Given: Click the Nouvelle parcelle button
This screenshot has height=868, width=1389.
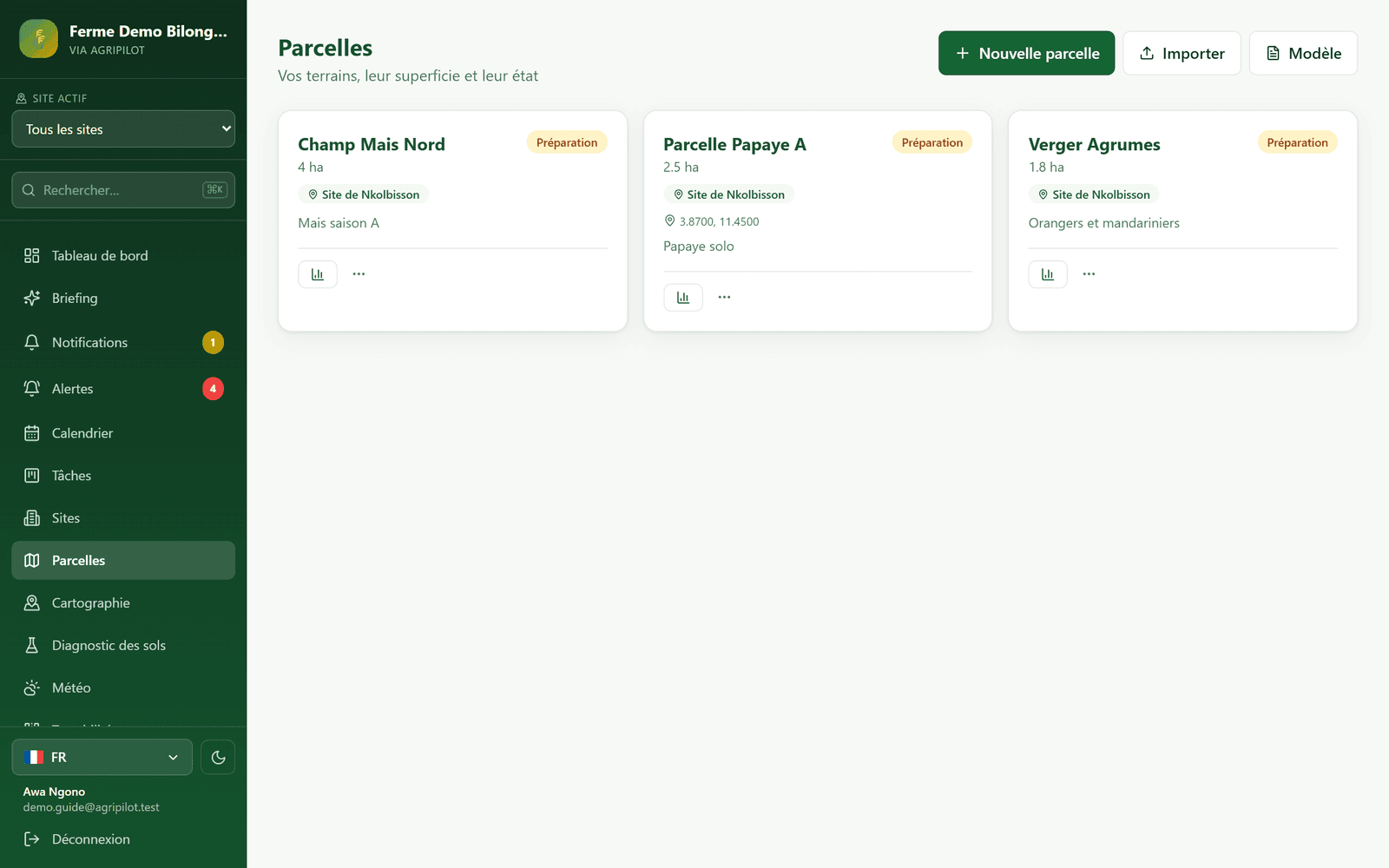Looking at the screenshot, I should [x=1026, y=53].
